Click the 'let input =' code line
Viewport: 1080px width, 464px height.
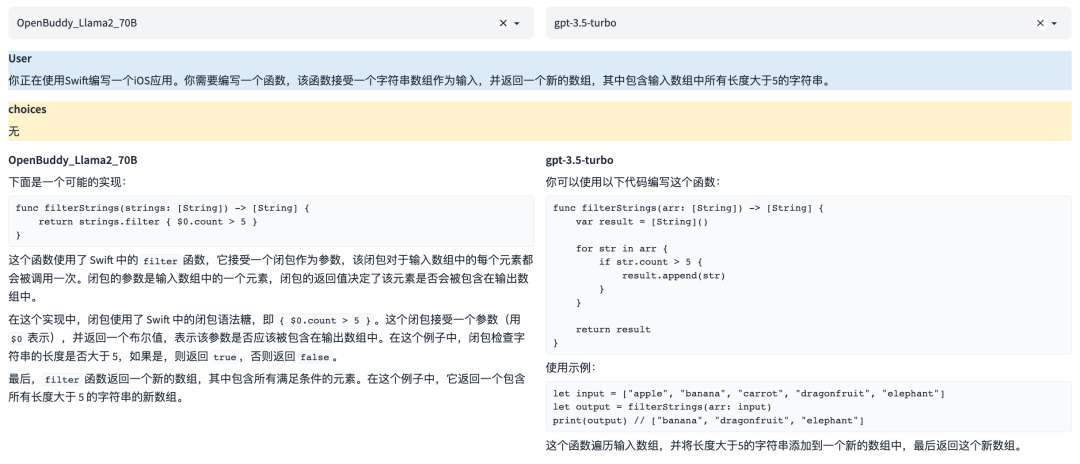(749, 394)
